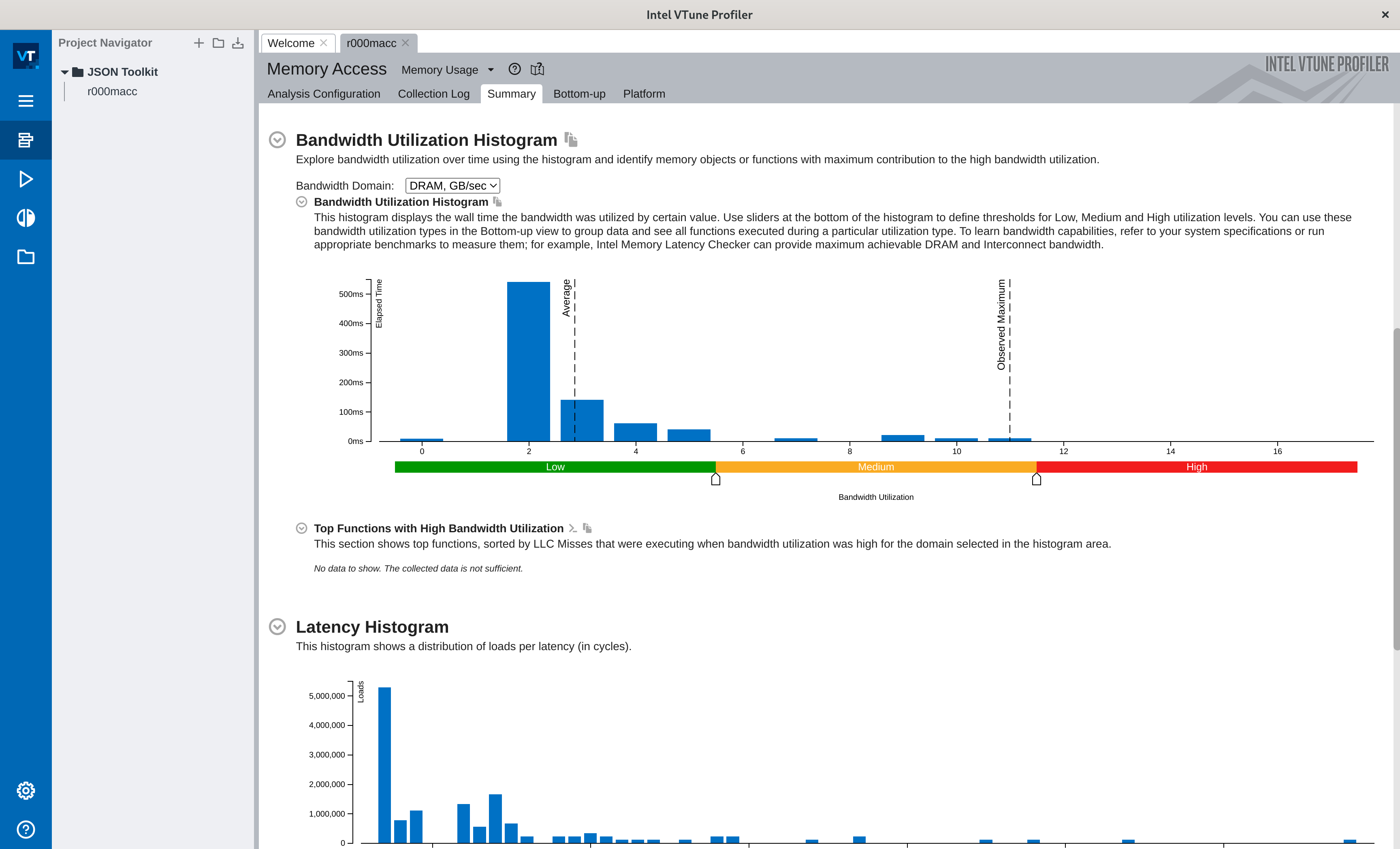Viewport: 1400px width, 849px height.
Task: Click the vertical scrollbar on the right
Action: 1396,489
